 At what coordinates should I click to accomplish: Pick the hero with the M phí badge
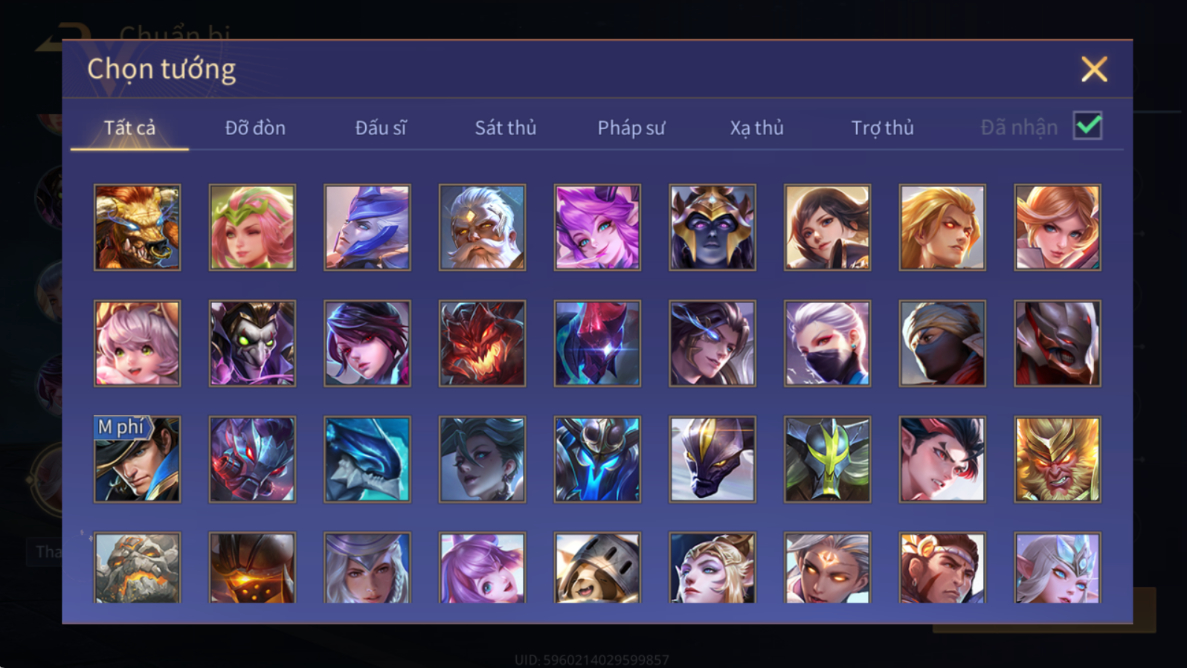137,459
